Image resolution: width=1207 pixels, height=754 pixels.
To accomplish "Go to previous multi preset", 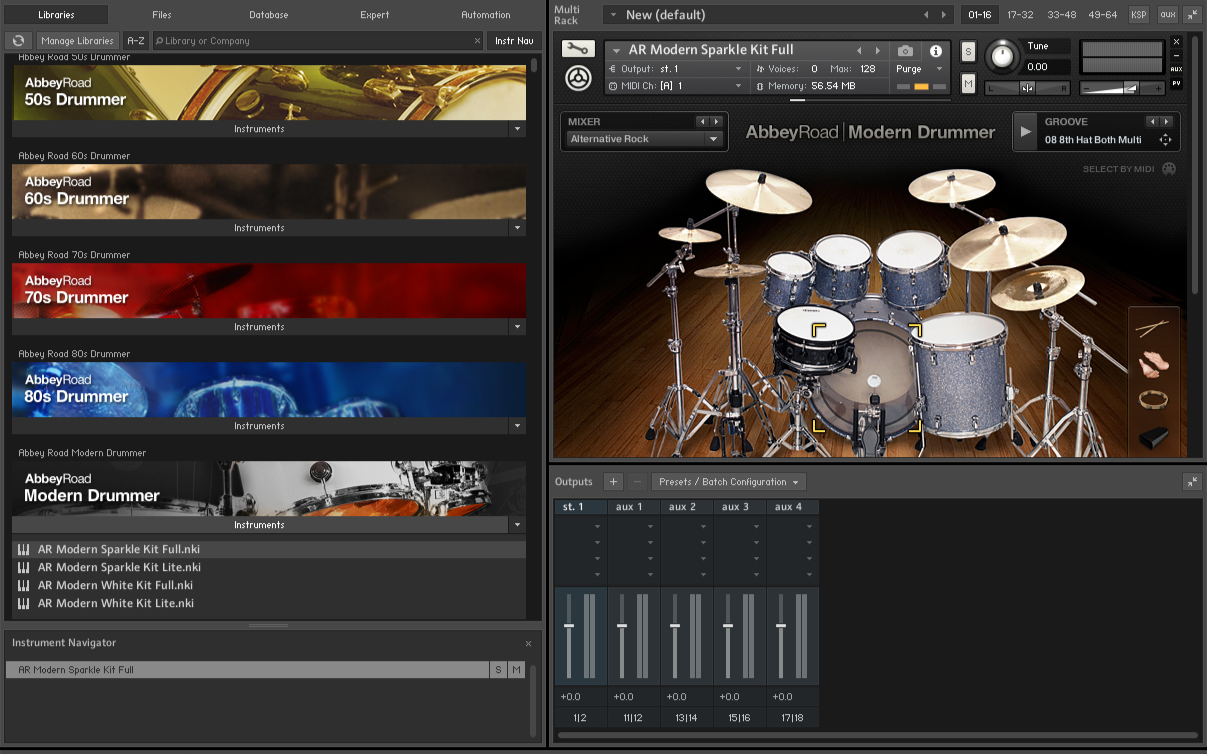I will point(926,15).
